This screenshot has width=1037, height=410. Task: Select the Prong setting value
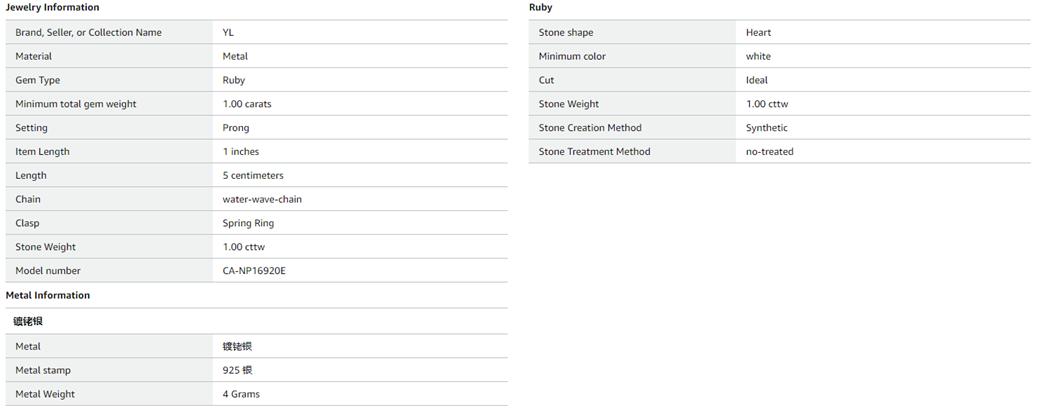[236, 128]
